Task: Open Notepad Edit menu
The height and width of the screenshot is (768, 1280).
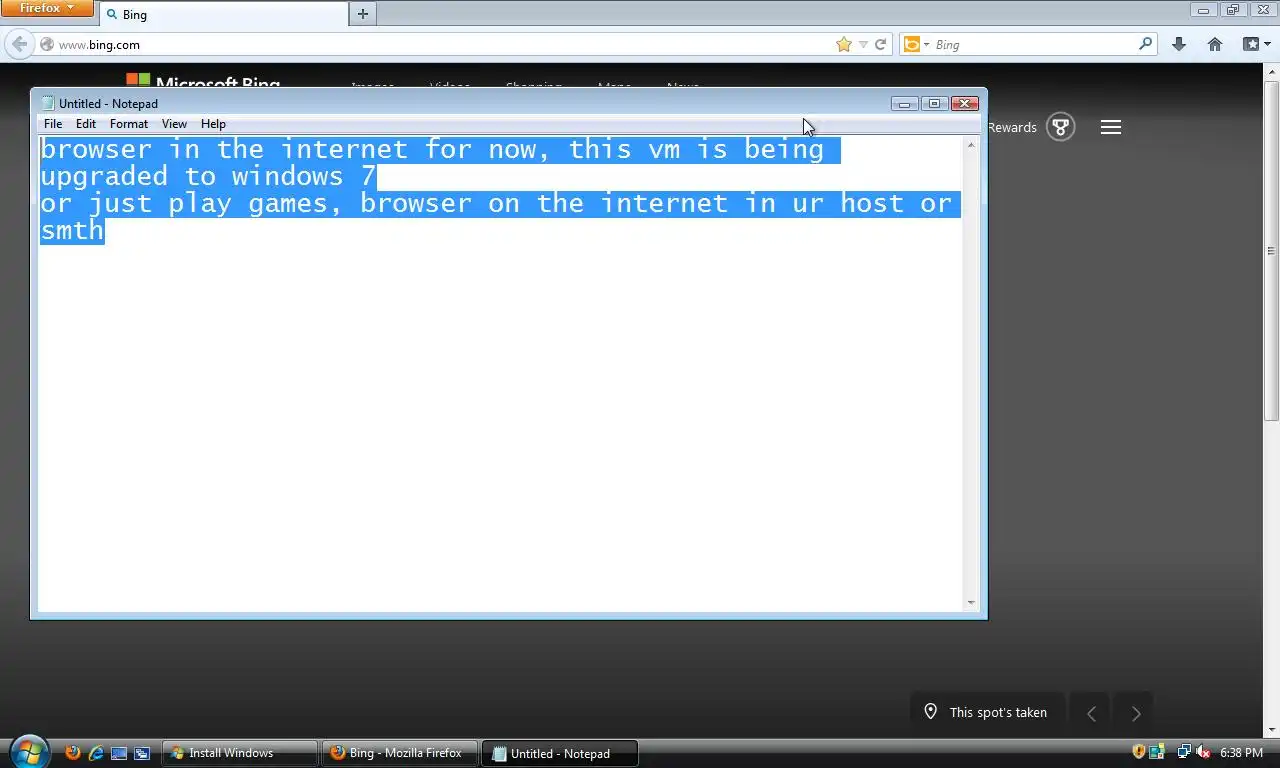Action: point(86,124)
